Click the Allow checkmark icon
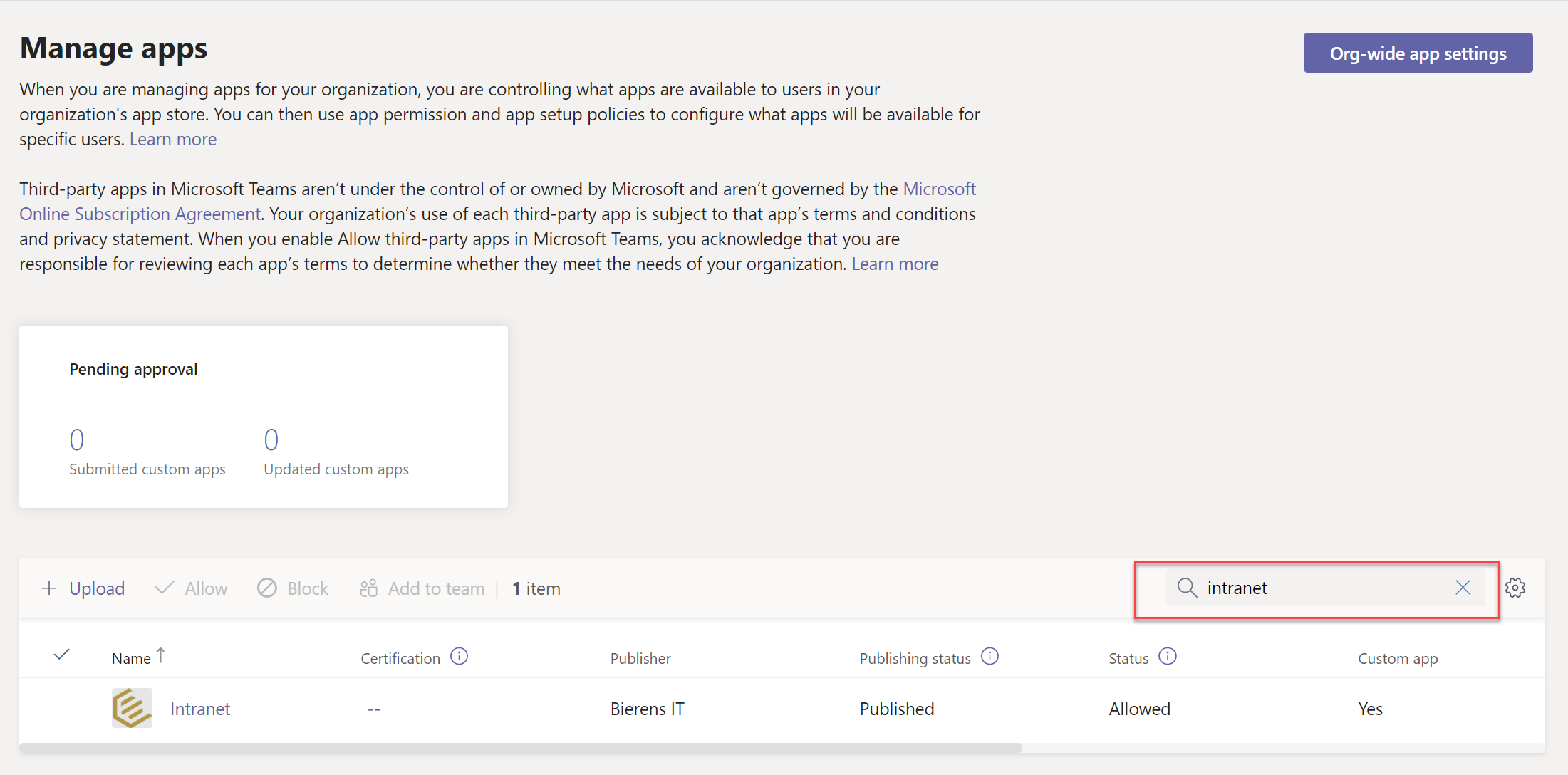This screenshot has width=1568, height=775. pyautogui.click(x=163, y=588)
